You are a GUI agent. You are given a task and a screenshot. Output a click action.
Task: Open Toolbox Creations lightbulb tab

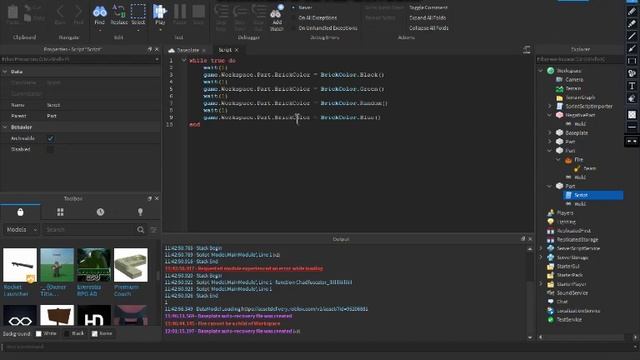[x=140, y=212]
